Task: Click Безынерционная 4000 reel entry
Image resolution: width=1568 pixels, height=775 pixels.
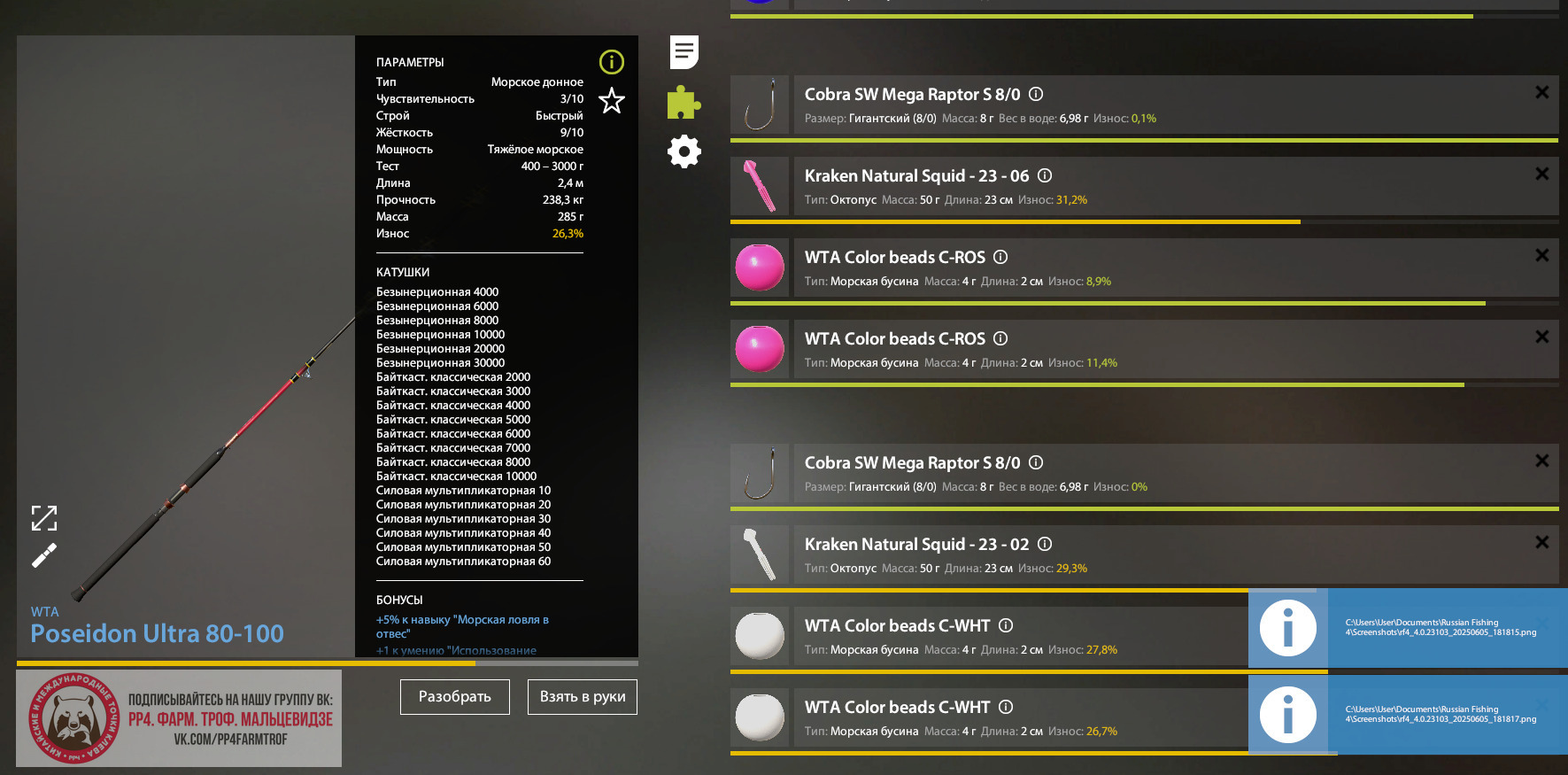Action: tap(437, 291)
